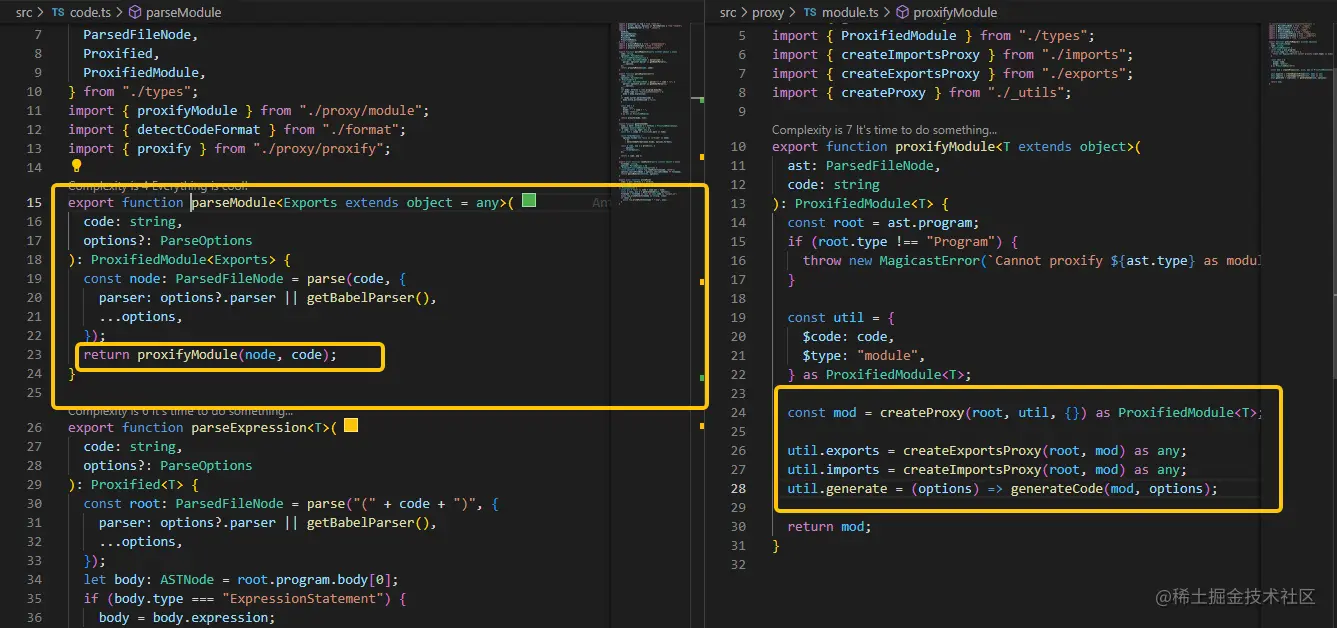
Task: Select line number 24 in module.ts
Action: 738,412
